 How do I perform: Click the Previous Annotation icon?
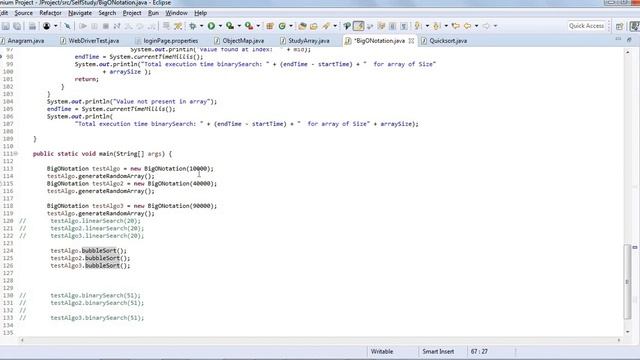tap(436, 26)
